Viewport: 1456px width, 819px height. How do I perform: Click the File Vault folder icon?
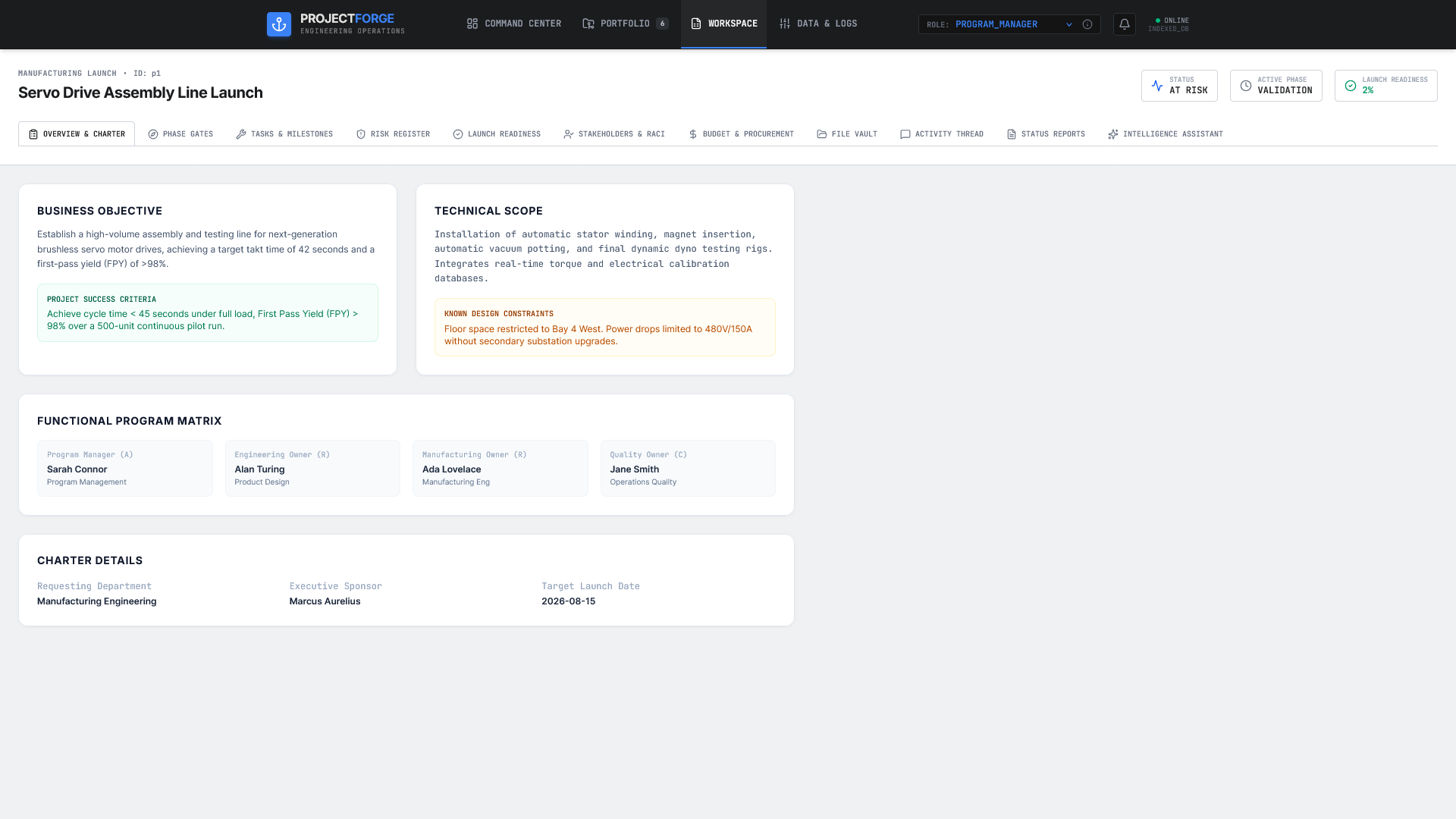(822, 134)
